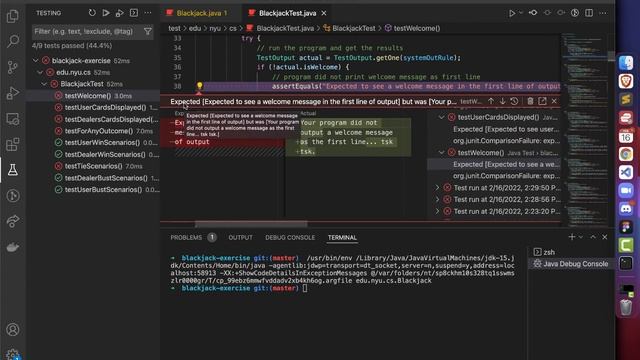Open the Explorer view in activity bar

point(13,16)
